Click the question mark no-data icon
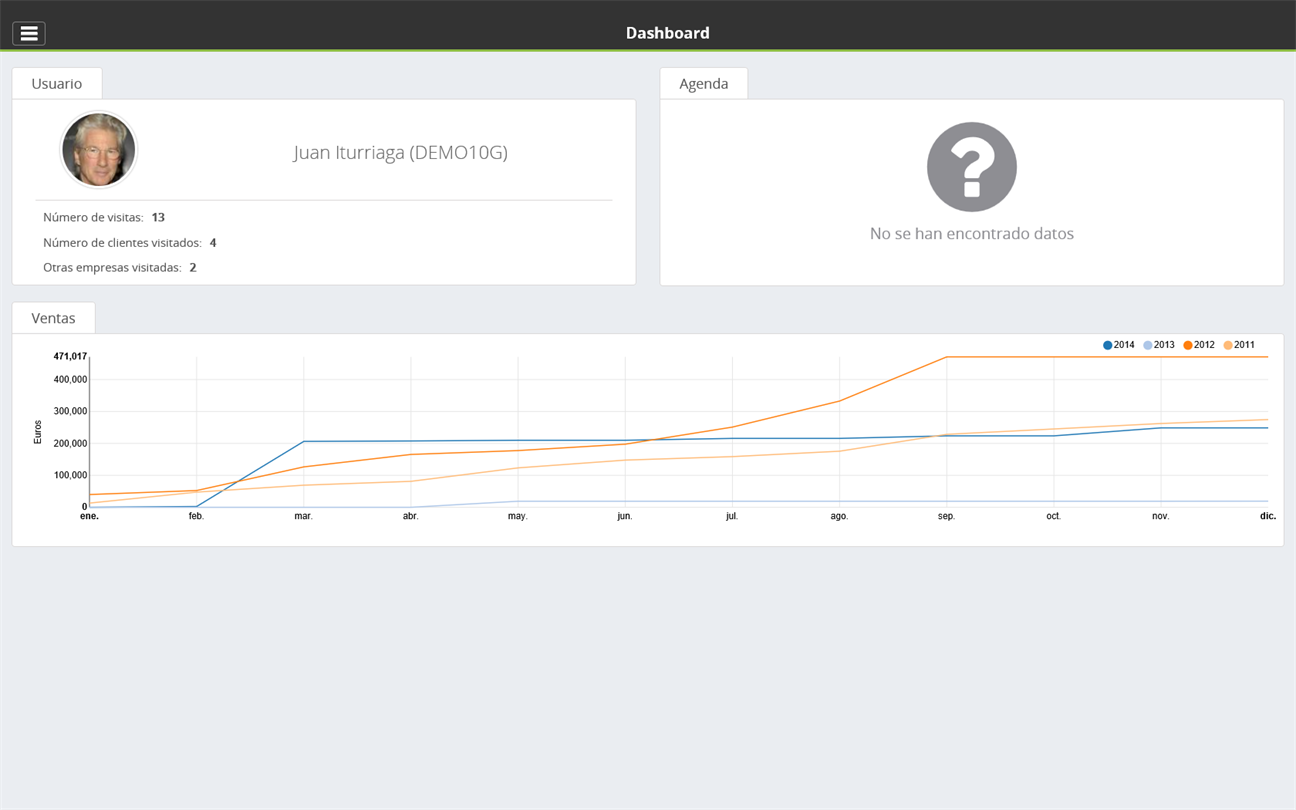The image size is (1296, 810). (x=971, y=167)
